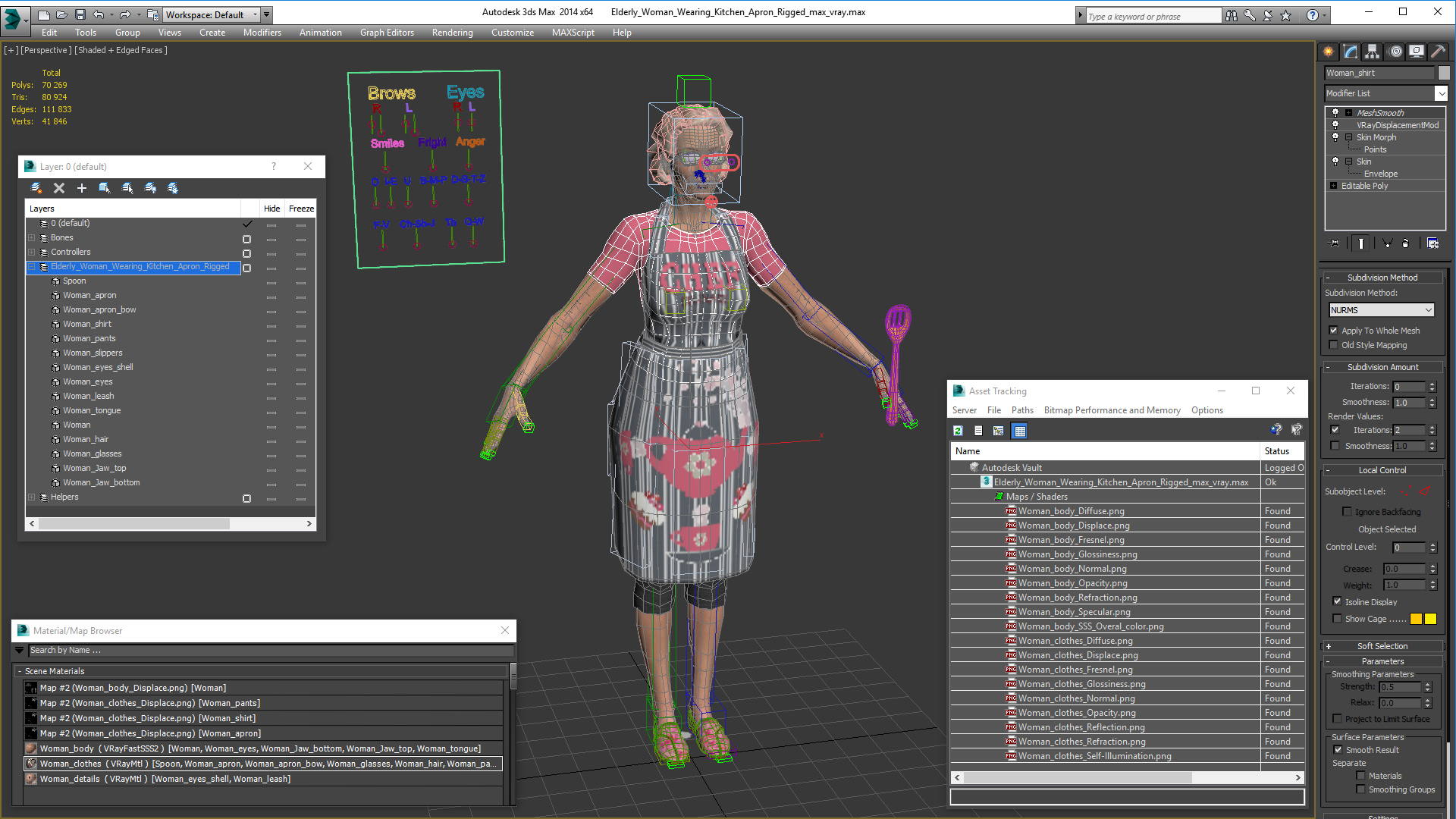Click the Hide column header in Layer dialog
Screen dimensions: 1456x819
(271, 209)
